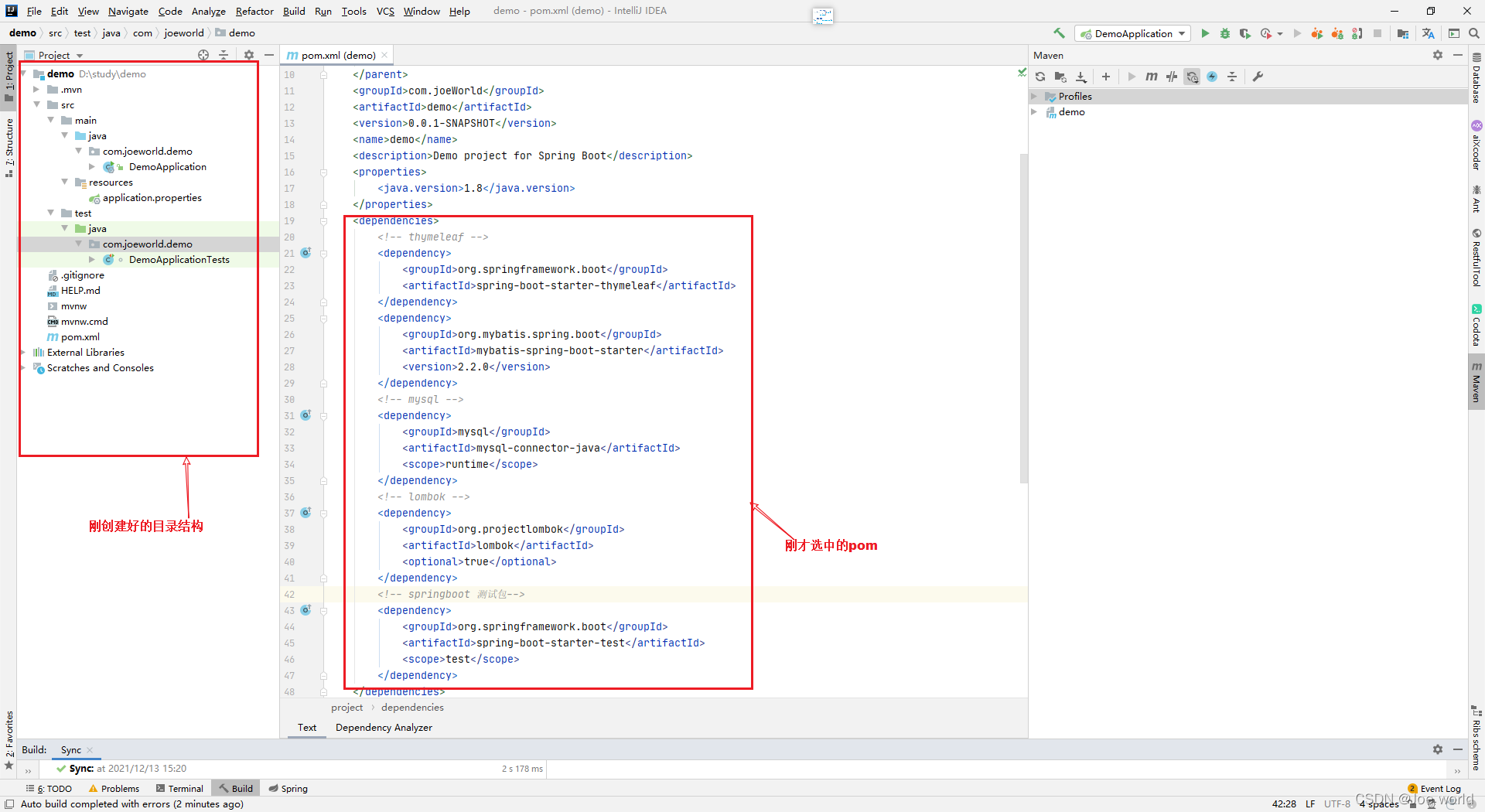
Task: Hide the Maven tool window
Action: coord(1458,55)
